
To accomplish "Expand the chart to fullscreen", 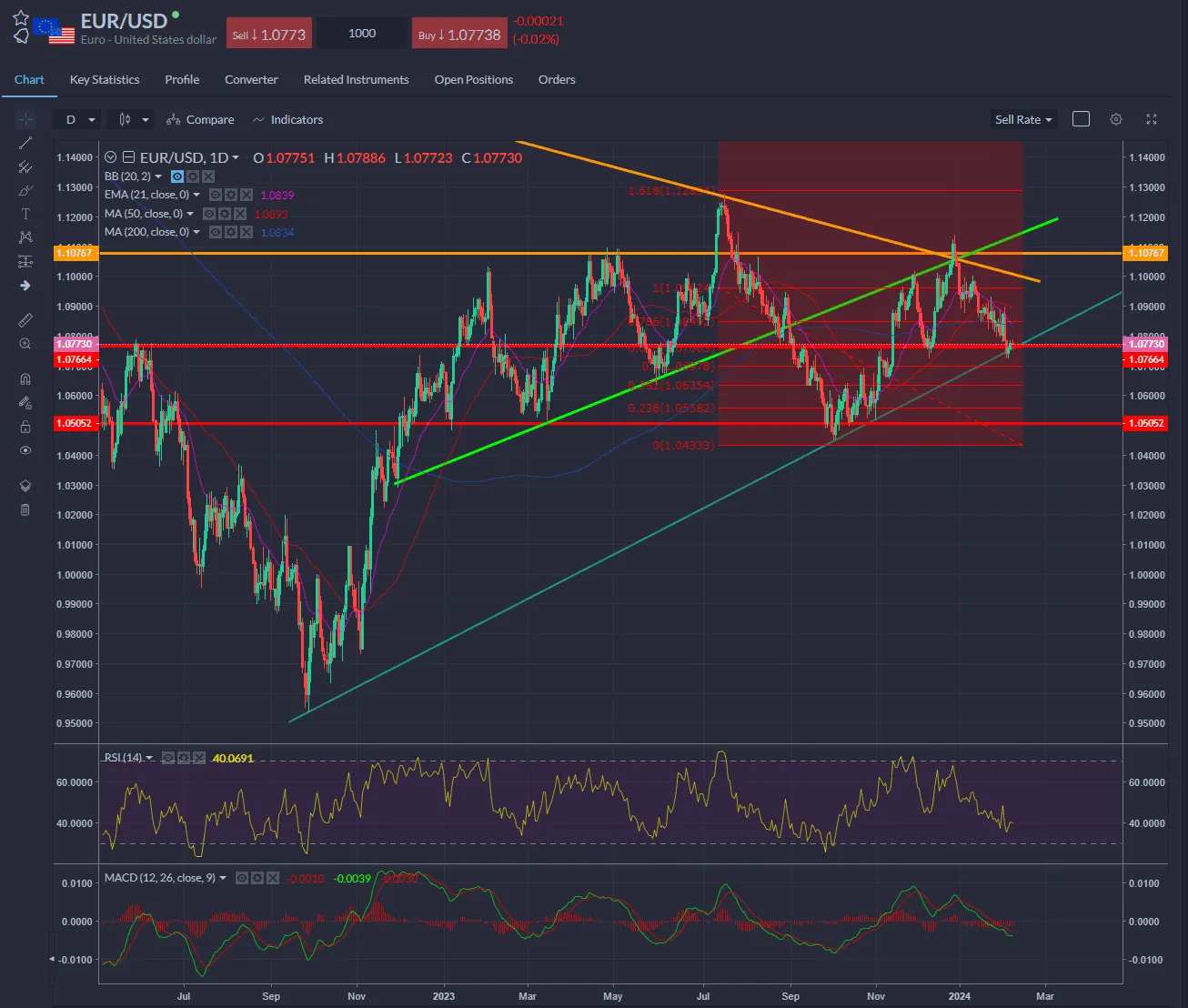I will pyautogui.click(x=1151, y=119).
